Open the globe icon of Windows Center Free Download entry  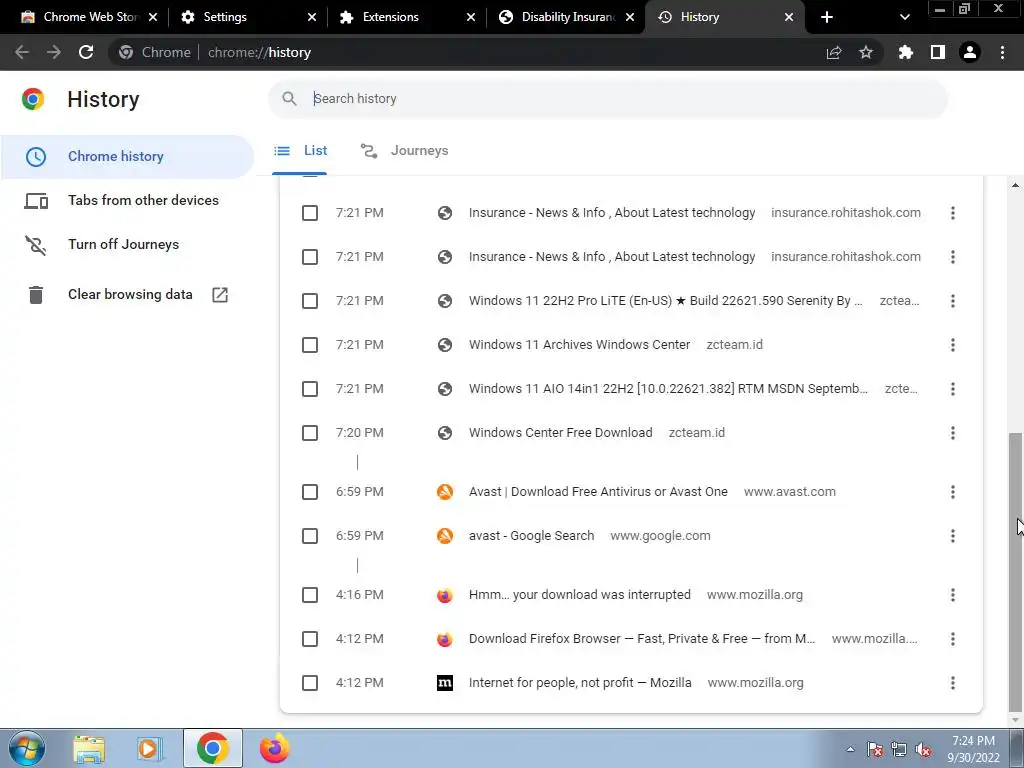click(445, 433)
